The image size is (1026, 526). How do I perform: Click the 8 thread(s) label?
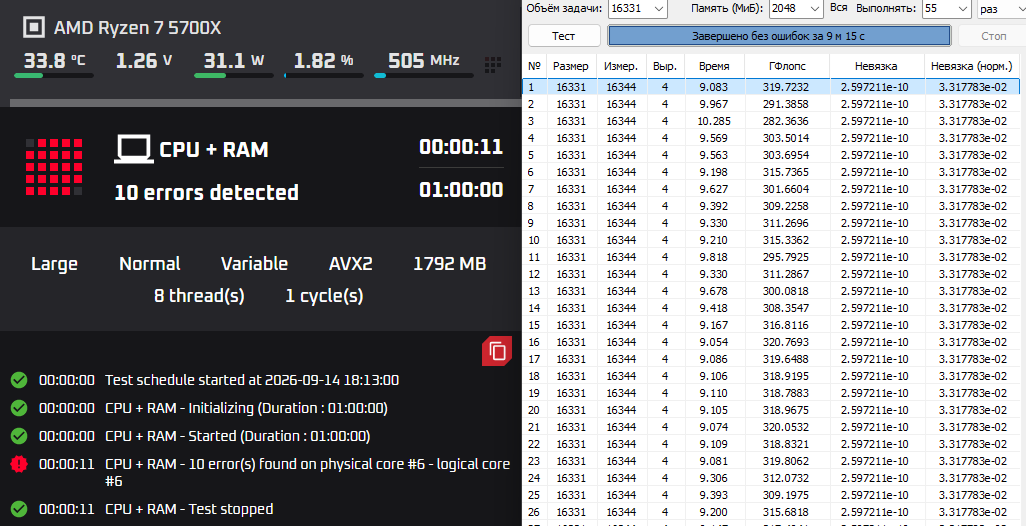click(199, 296)
